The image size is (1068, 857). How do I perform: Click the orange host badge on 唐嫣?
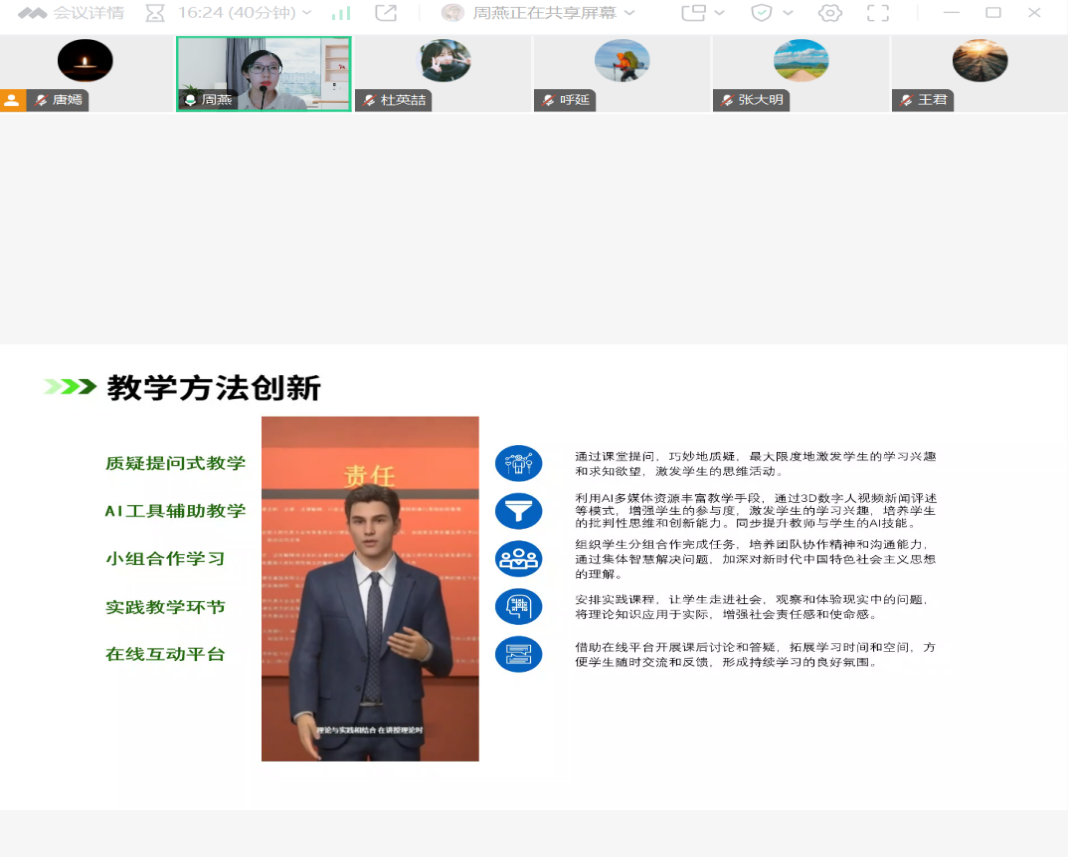pos(12,100)
